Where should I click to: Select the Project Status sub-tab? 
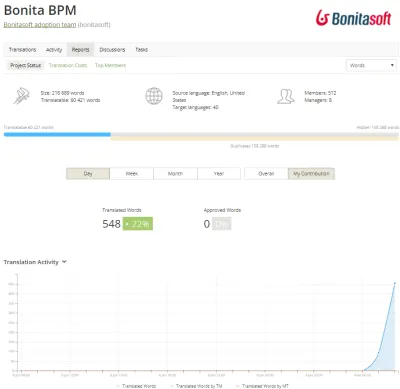point(26,65)
